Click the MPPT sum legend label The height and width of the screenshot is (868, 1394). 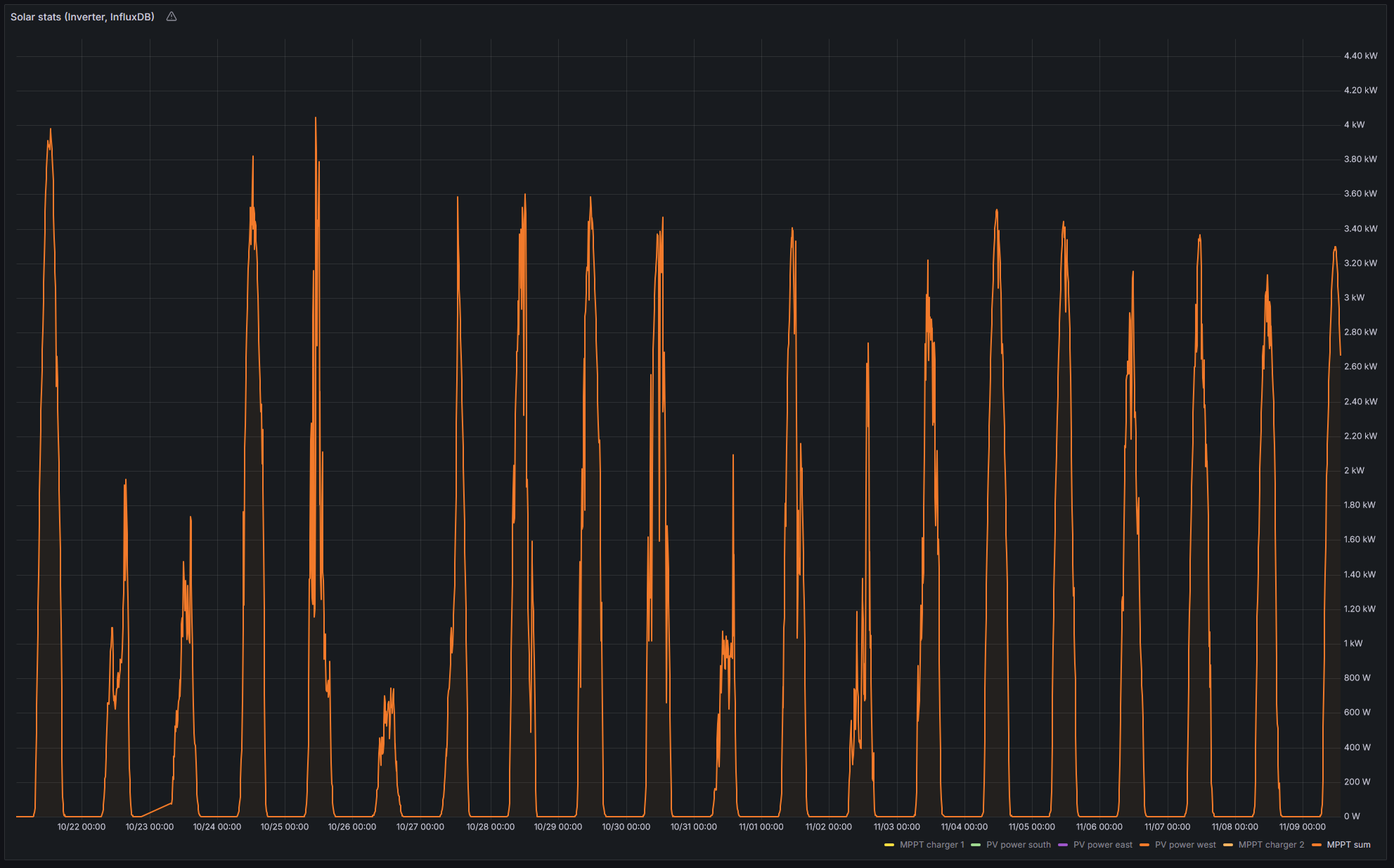coord(1348,845)
